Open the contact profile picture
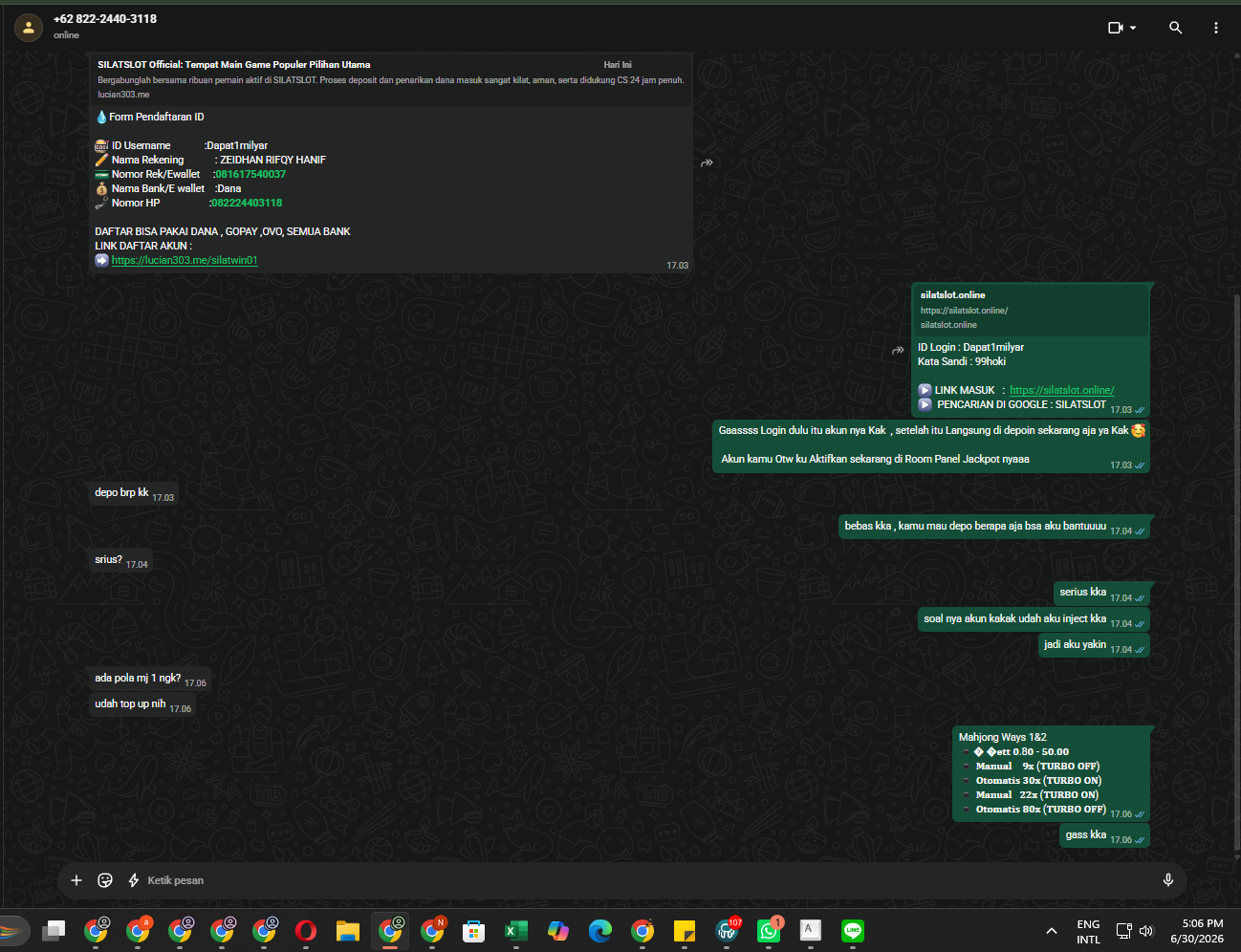The image size is (1241, 952). pyautogui.click(x=29, y=28)
